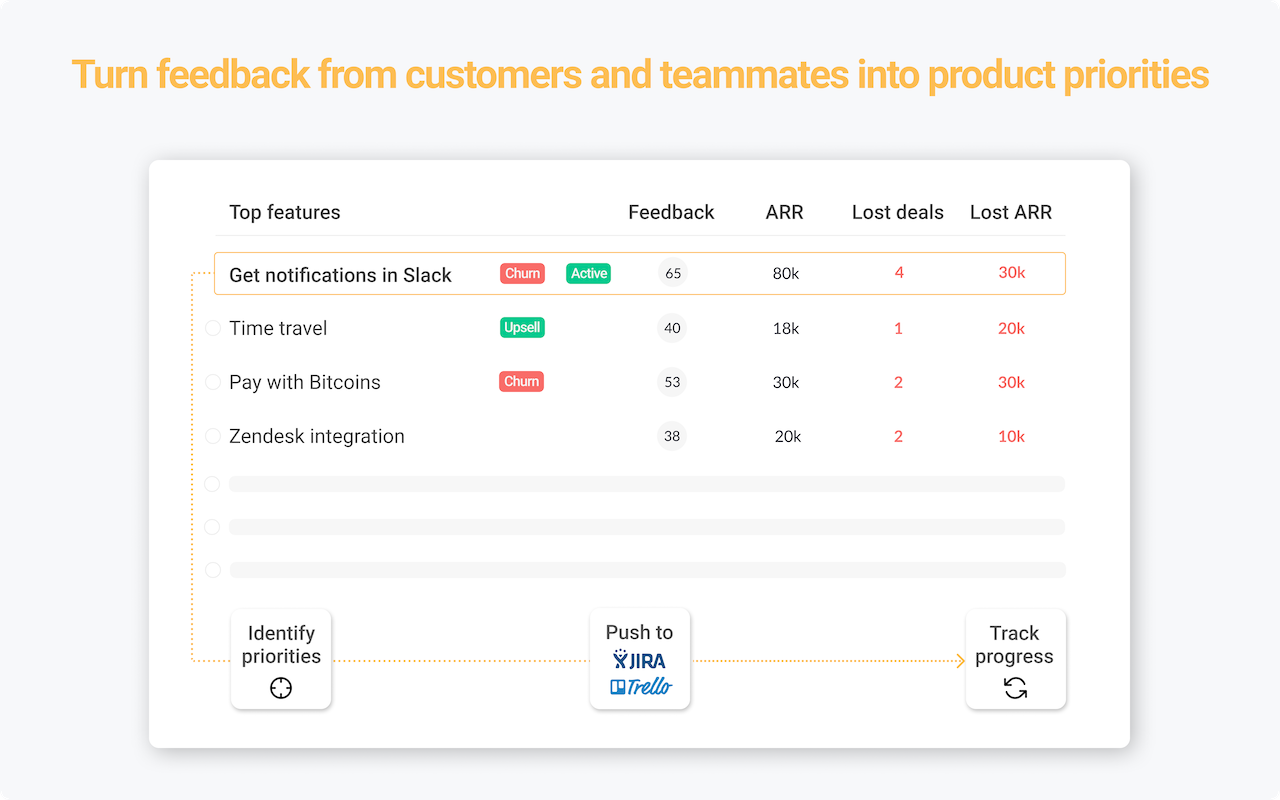The width and height of the screenshot is (1280, 800).
Task: Click the Identify priorities crosshair icon
Action: click(281, 688)
